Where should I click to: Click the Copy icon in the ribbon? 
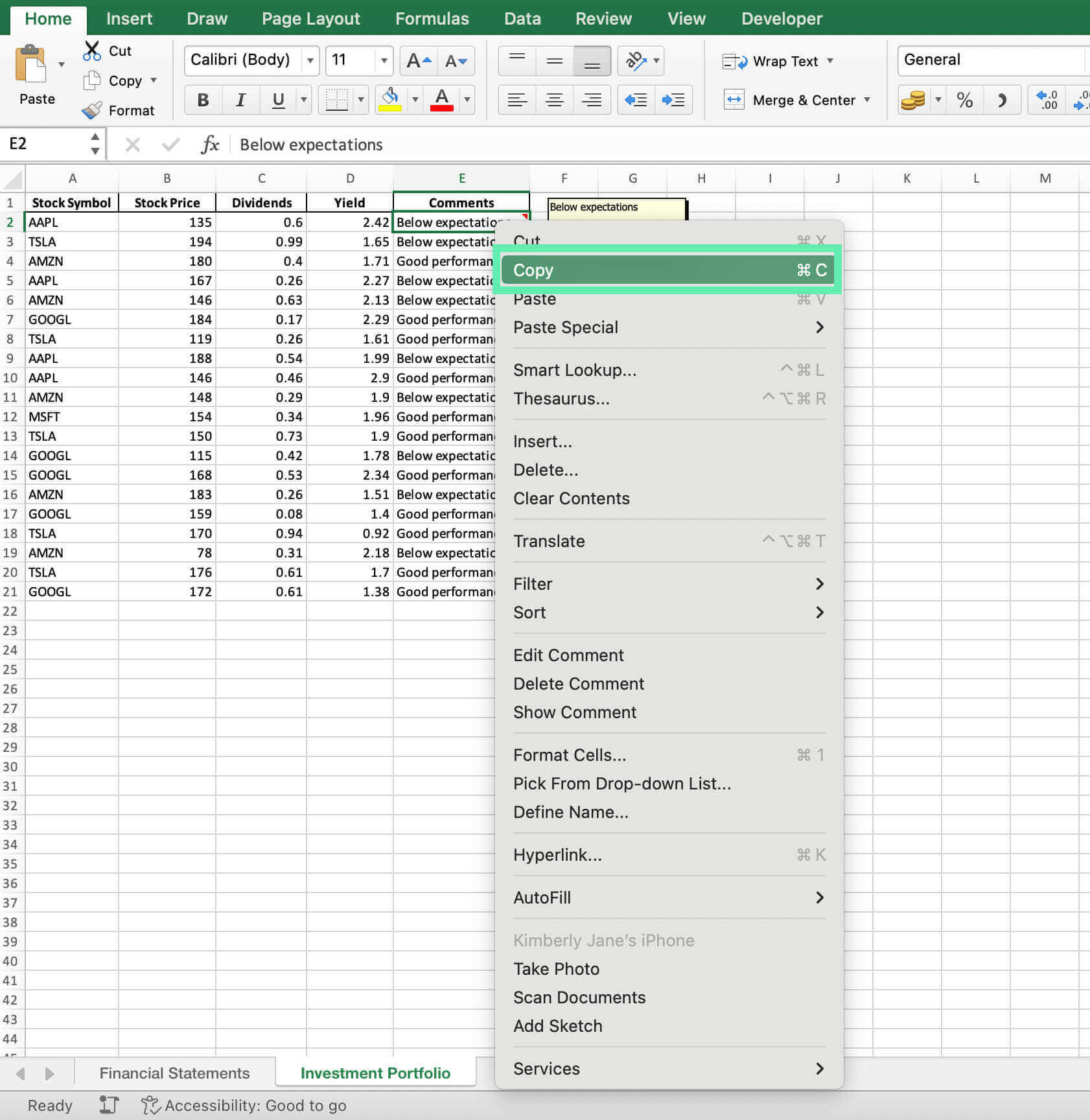92,80
